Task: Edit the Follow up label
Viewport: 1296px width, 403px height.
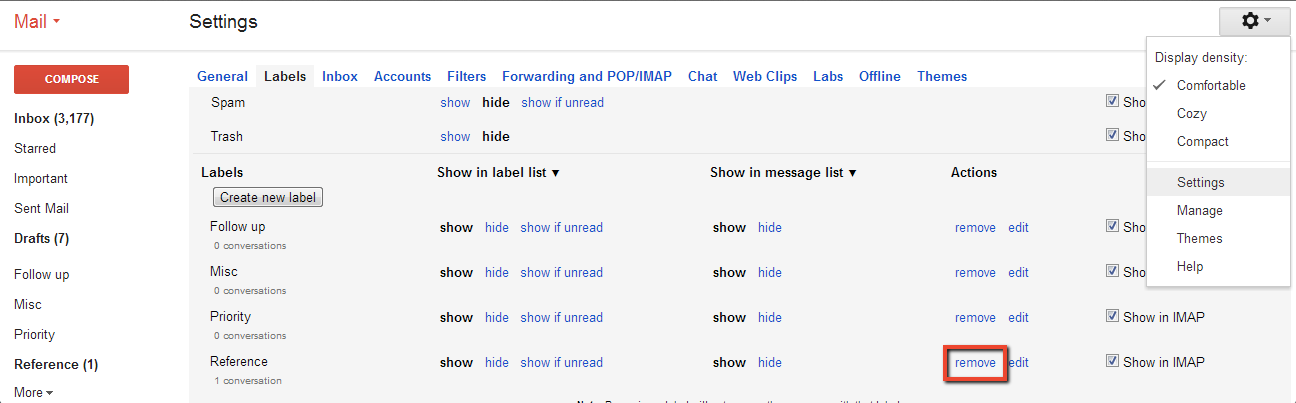Action: point(1018,227)
